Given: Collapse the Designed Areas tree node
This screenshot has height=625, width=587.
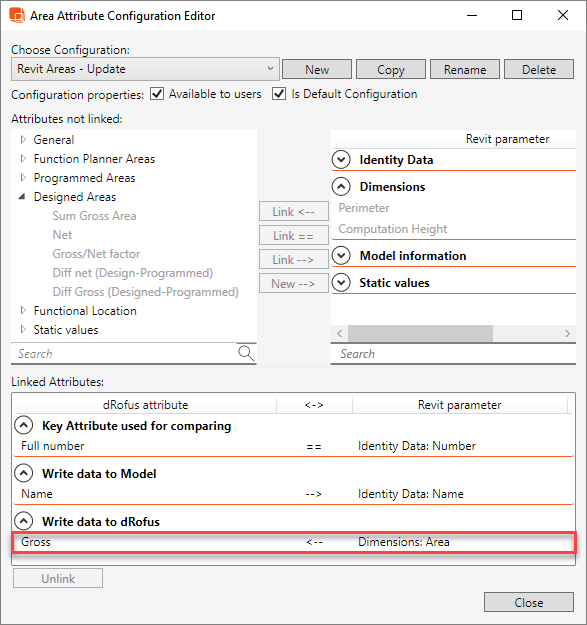Looking at the screenshot, I should [x=23, y=197].
